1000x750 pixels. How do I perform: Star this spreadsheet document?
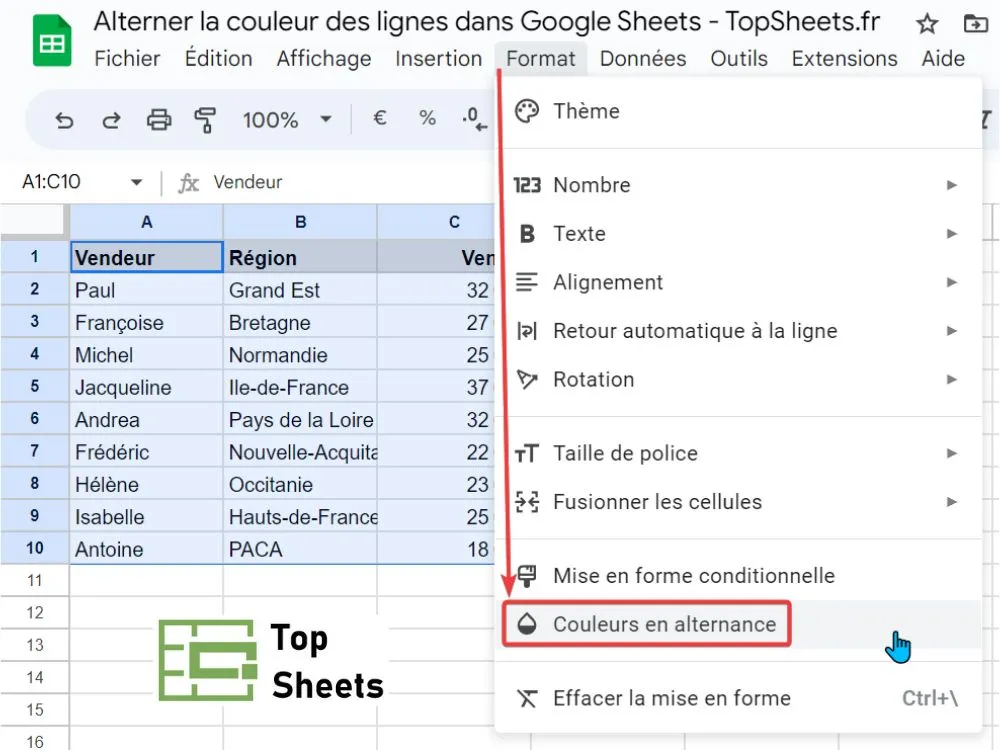(x=927, y=24)
